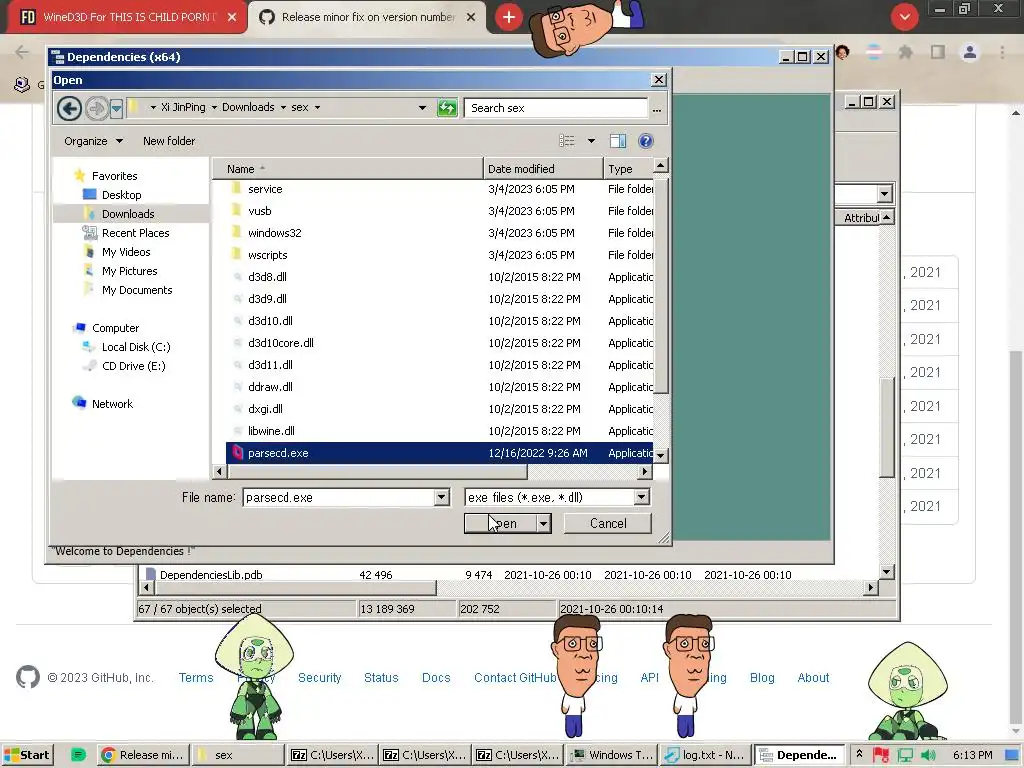Open Downloads in the Favorites sidebar
This screenshot has height=768, width=1024.
[128, 214]
